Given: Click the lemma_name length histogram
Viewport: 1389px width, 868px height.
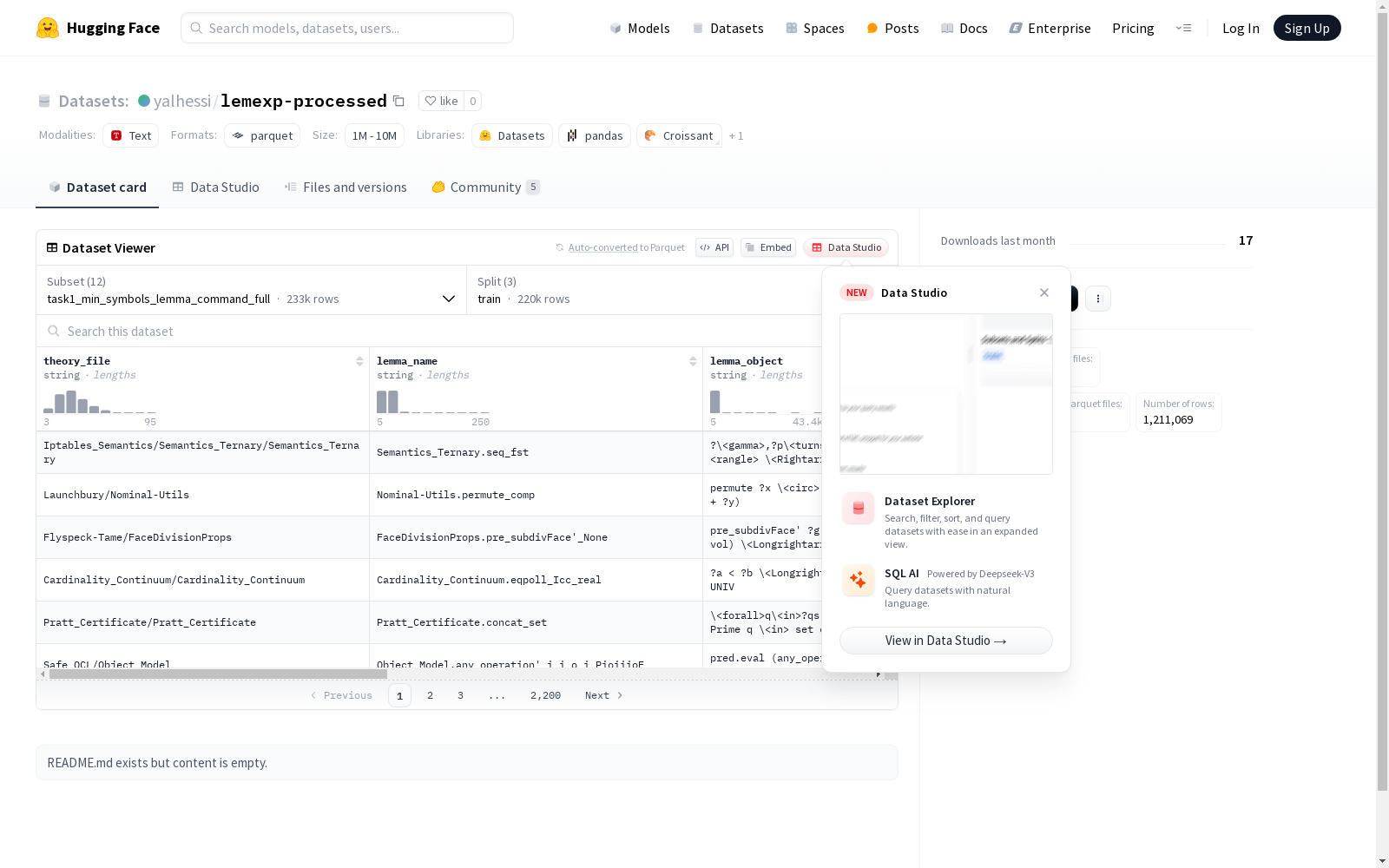Looking at the screenshot, I should [433, 401].
